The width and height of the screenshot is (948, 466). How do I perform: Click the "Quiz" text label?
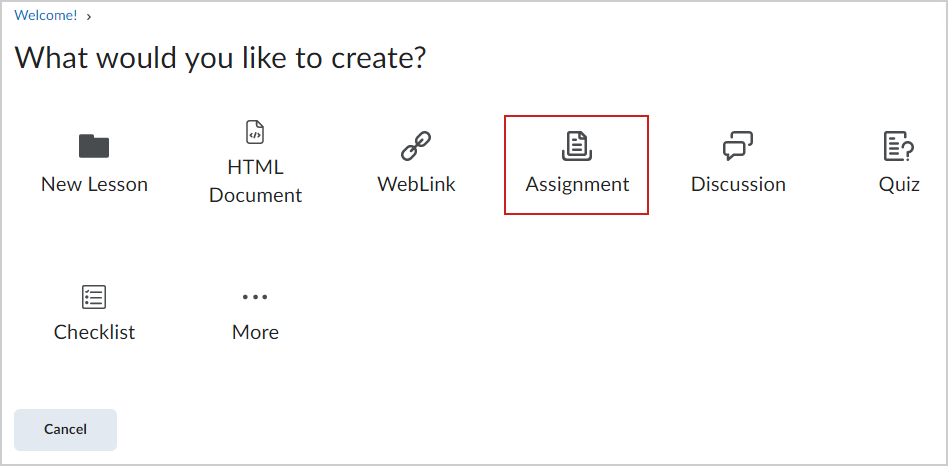(x=899, y=184)
